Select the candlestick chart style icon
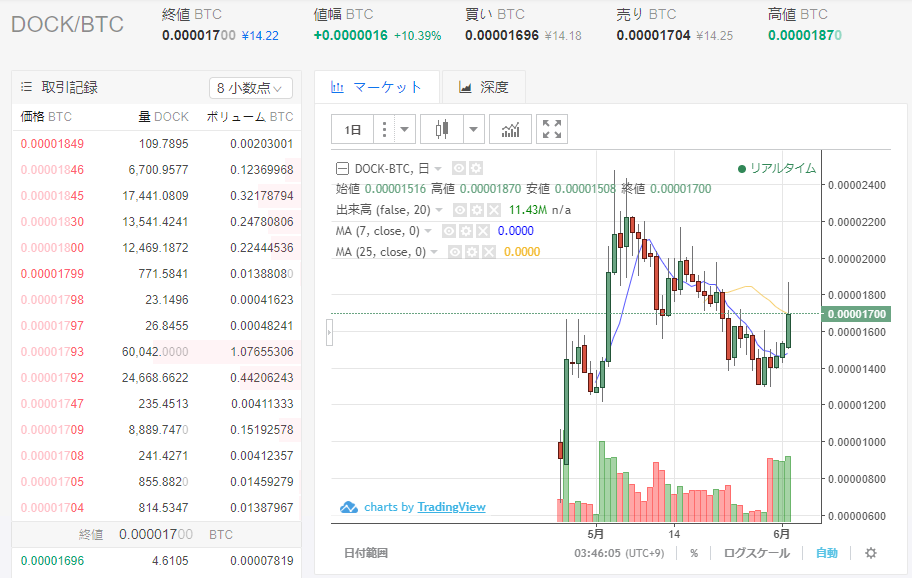Screen dimensions: 912x578 point(442,129)
